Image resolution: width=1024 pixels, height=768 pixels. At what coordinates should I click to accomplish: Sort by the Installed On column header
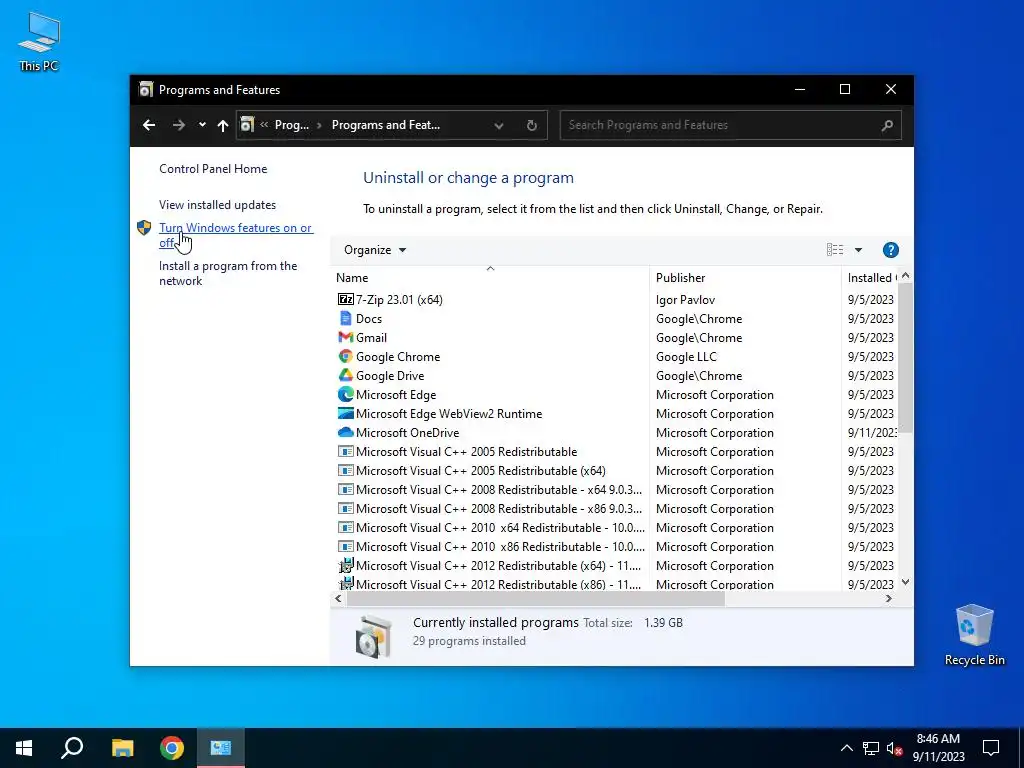click(871, 278)
